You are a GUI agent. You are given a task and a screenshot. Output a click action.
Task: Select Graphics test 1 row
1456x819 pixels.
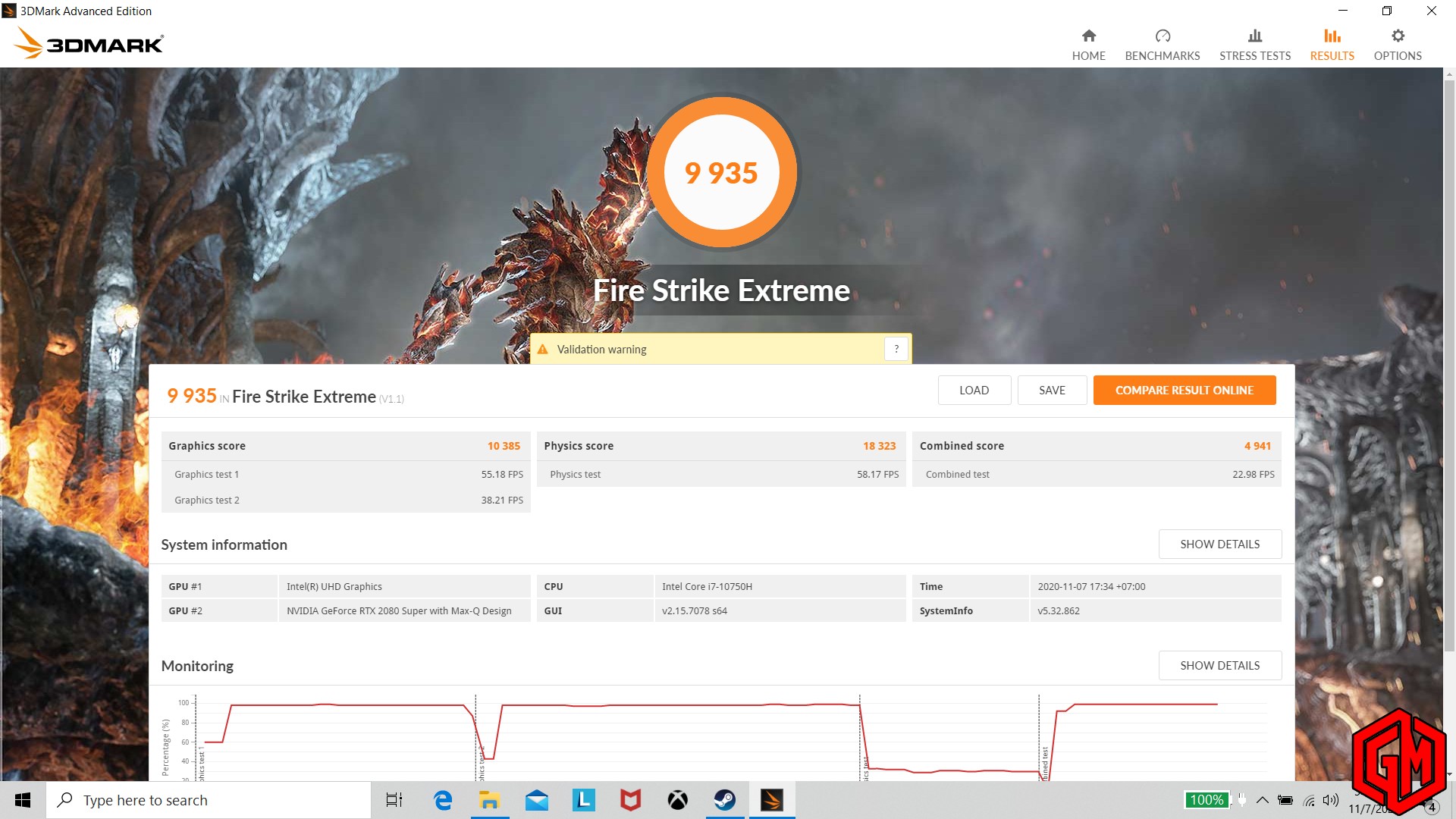click(x=346, y=474)
